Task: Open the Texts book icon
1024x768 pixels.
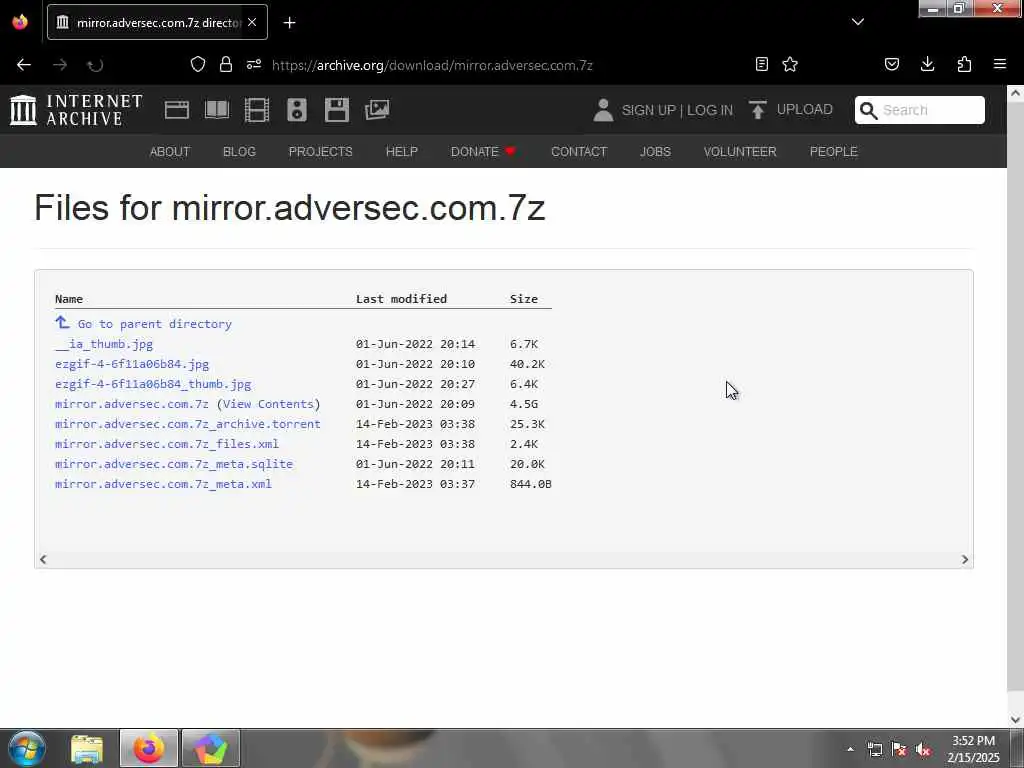Action: click(217, 110)
